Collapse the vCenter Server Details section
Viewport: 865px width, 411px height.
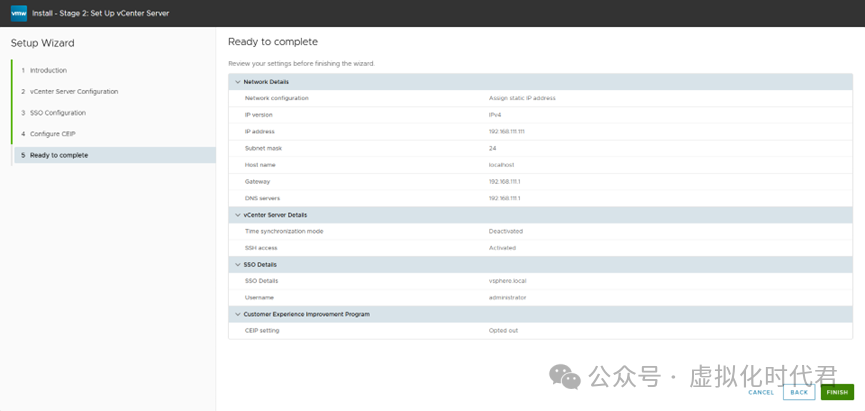[x=237, y=215]
